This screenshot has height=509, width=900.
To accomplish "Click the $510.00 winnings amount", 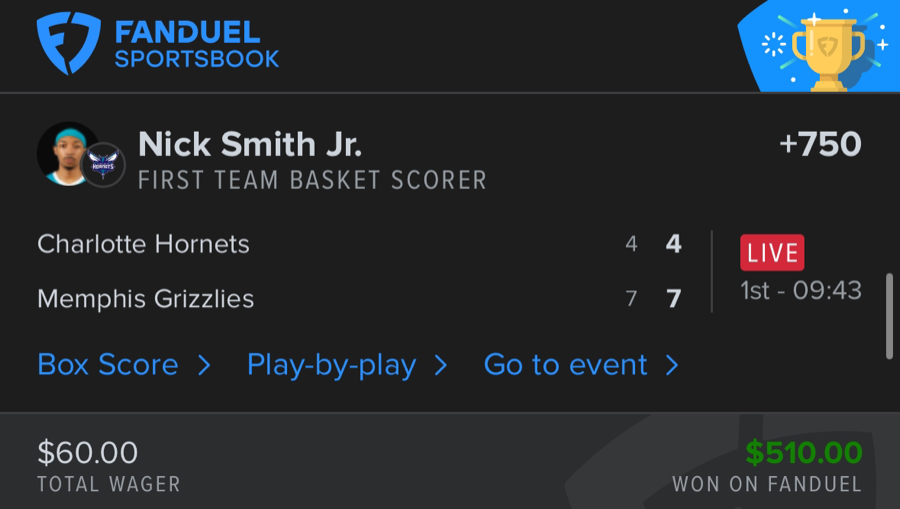I will point(804,453).
